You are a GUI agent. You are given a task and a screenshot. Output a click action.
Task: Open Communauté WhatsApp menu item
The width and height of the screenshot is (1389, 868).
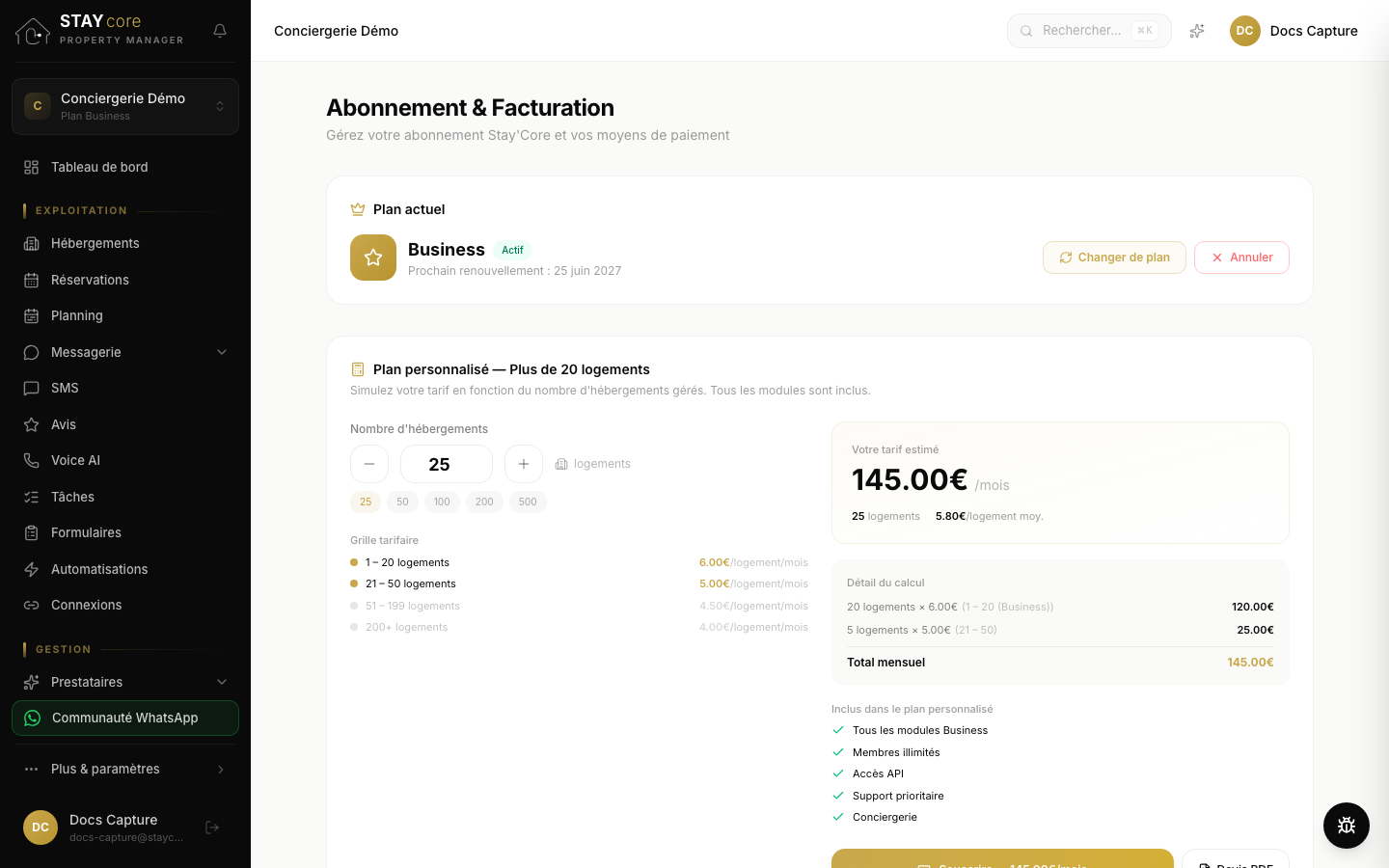[125, 718]
